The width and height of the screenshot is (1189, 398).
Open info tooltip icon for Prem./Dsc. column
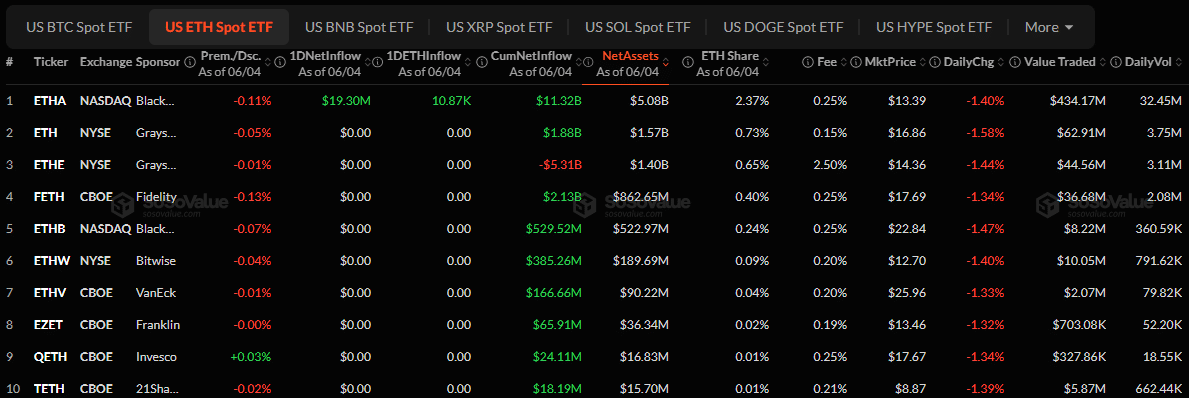[x=190, y=62]
